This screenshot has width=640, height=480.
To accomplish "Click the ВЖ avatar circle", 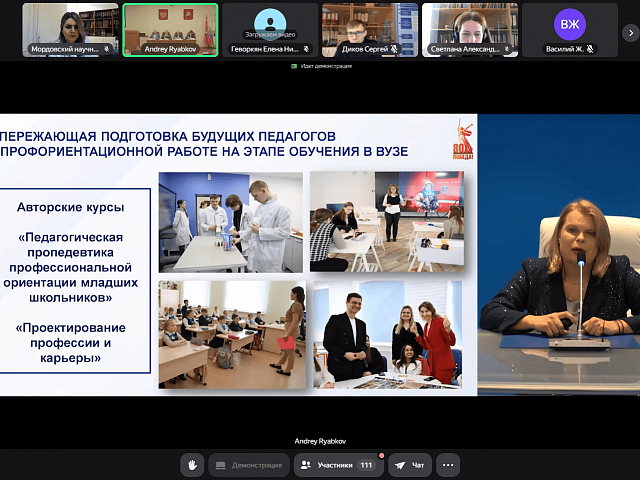I will (569, 23).
